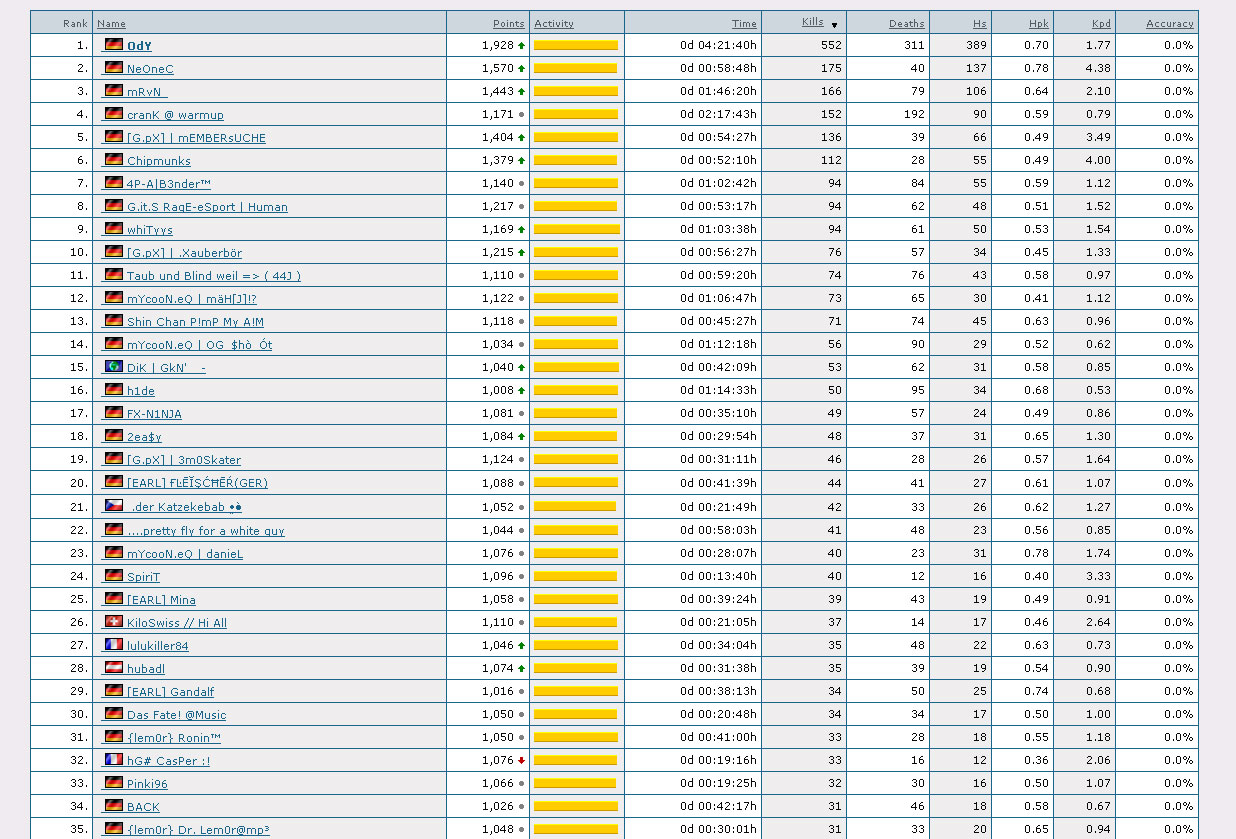Open player profile for Chipmunks
The height and width of the screenshot is (839, 1236).
tap(158, 161)
